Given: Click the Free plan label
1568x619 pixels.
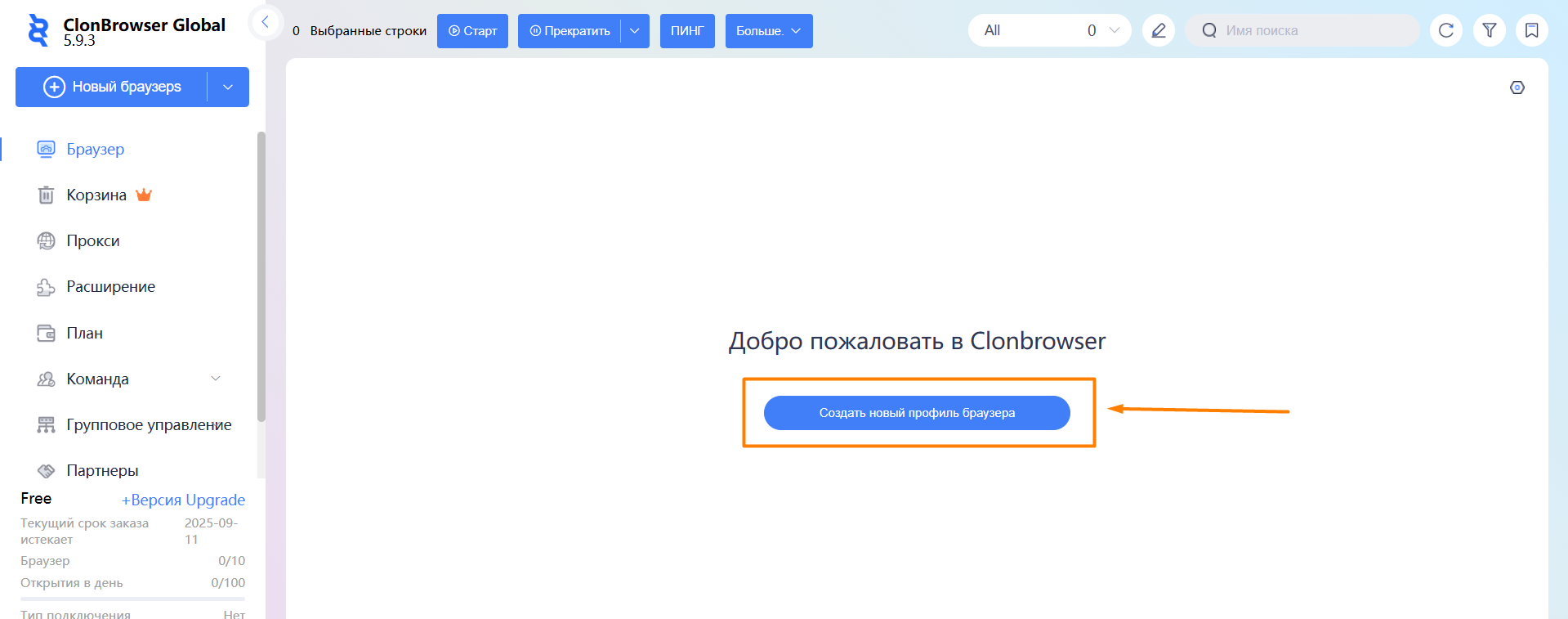Looking at the screenshot, I should click(36, 498).
